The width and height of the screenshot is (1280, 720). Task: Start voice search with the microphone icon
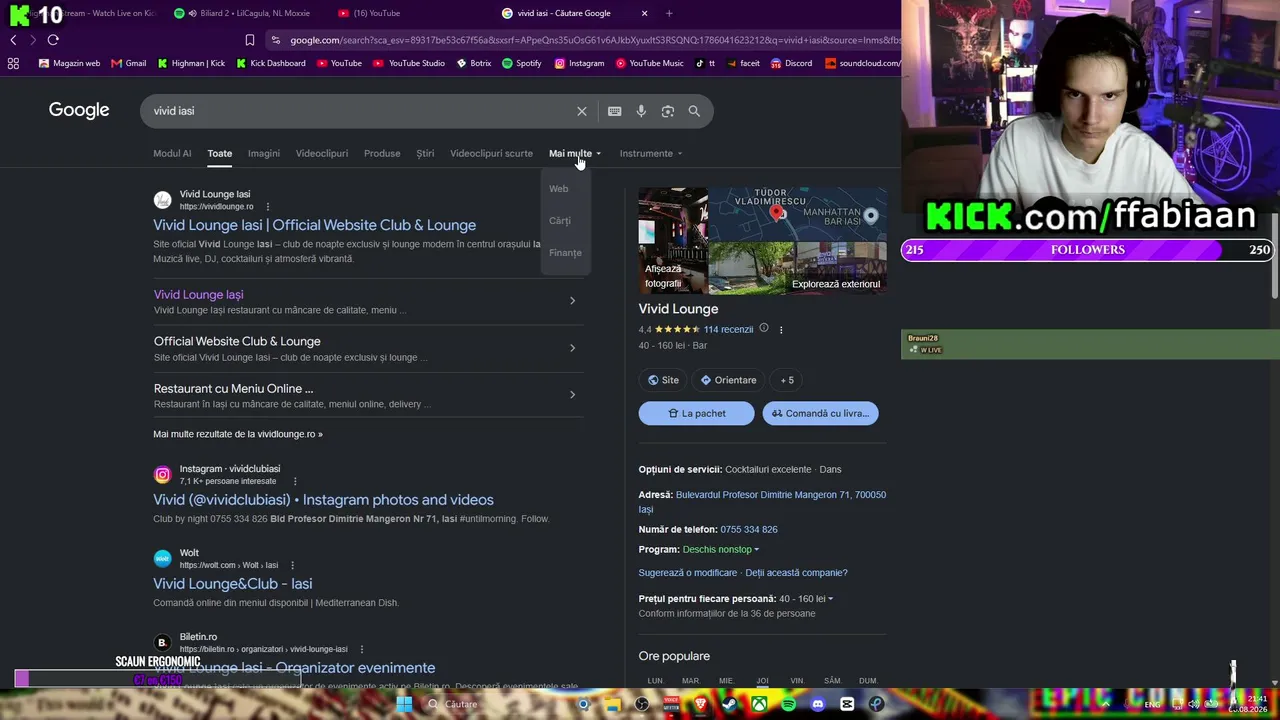[641, 111]
